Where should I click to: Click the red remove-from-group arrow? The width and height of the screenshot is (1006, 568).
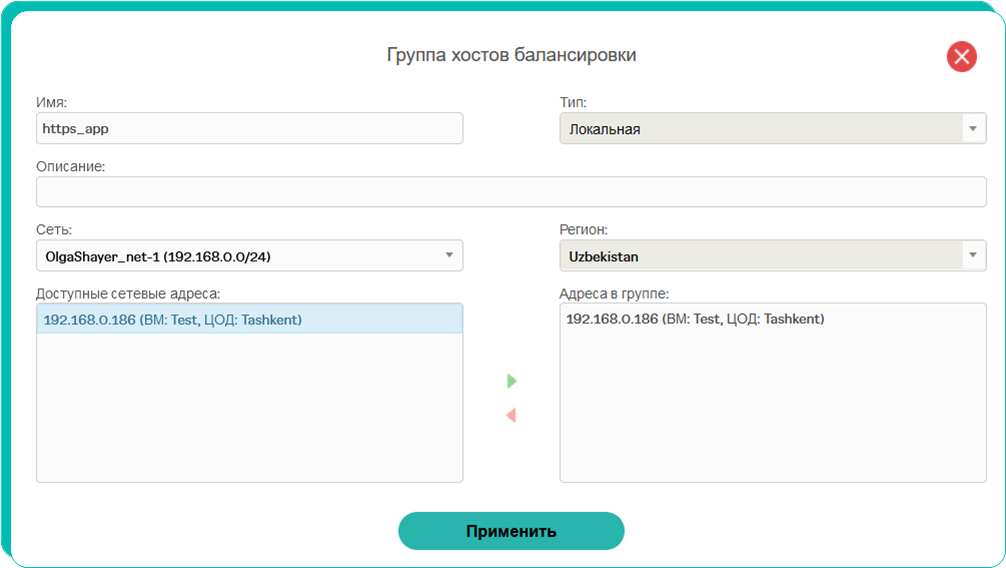tap(511, 415)
